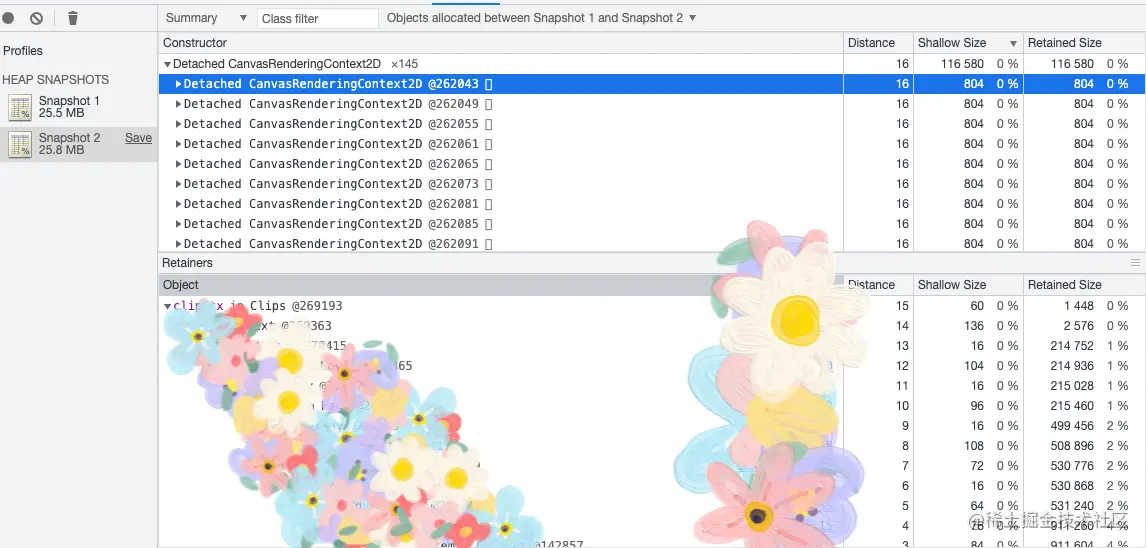The height and width of the screenshot is (548, 1146).
Task: Click retained size value 214 752
Action: coord(1071,346)
